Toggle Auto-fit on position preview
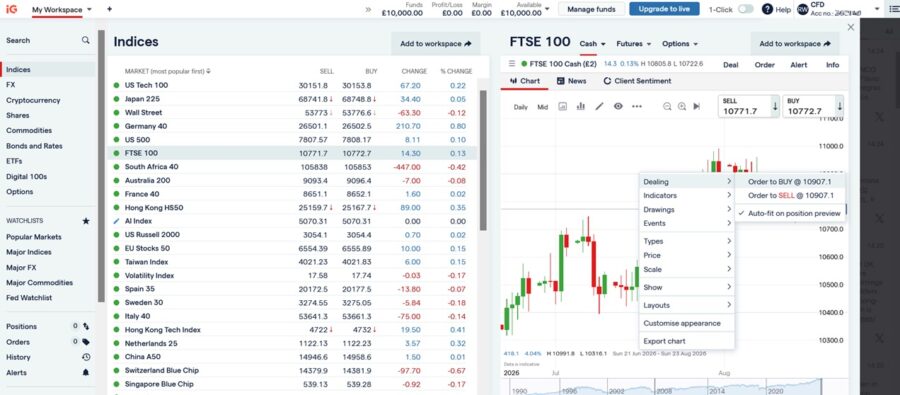The height and width of the screenshot is (395, 900). 790,213
